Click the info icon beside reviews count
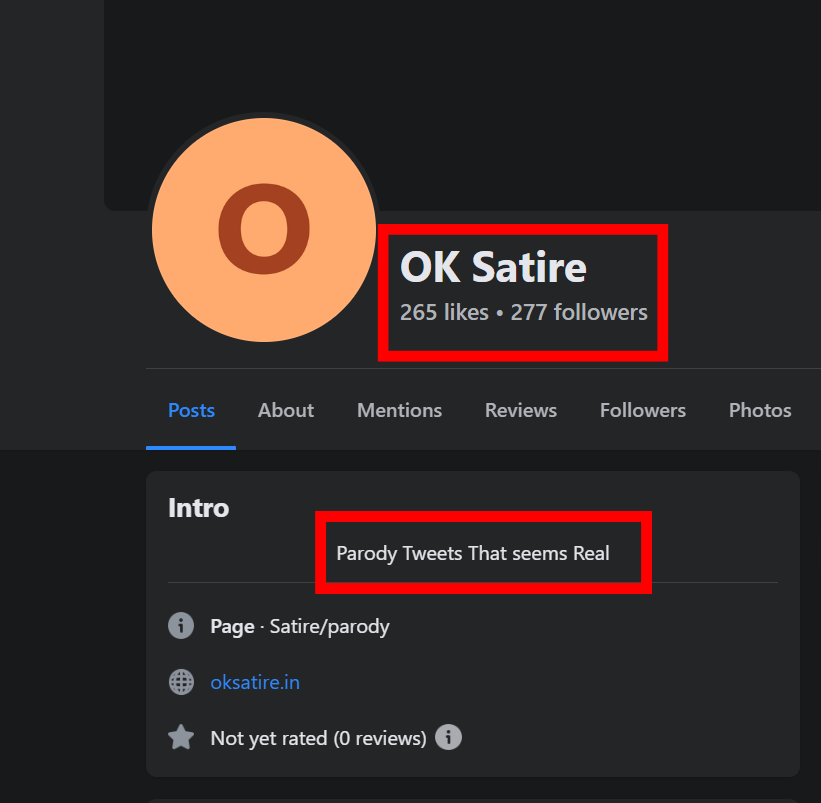Viewport: 821px width, 803px height. click(448, 737)
